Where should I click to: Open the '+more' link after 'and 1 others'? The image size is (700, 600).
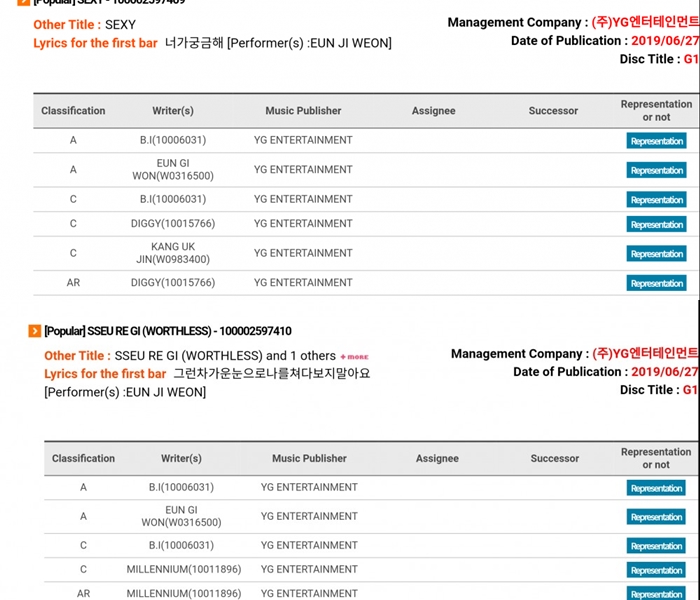click(354, 357)
